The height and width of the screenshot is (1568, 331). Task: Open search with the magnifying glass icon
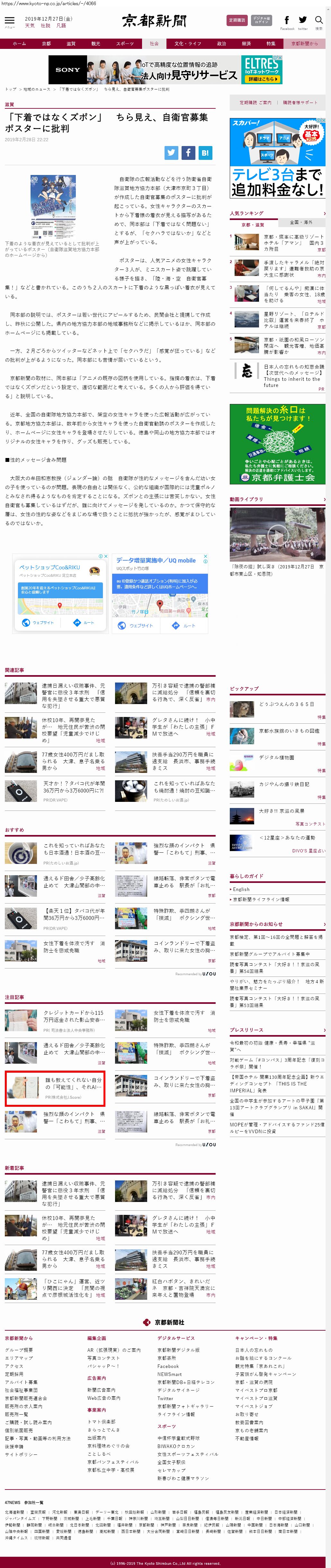click(319, 21)
